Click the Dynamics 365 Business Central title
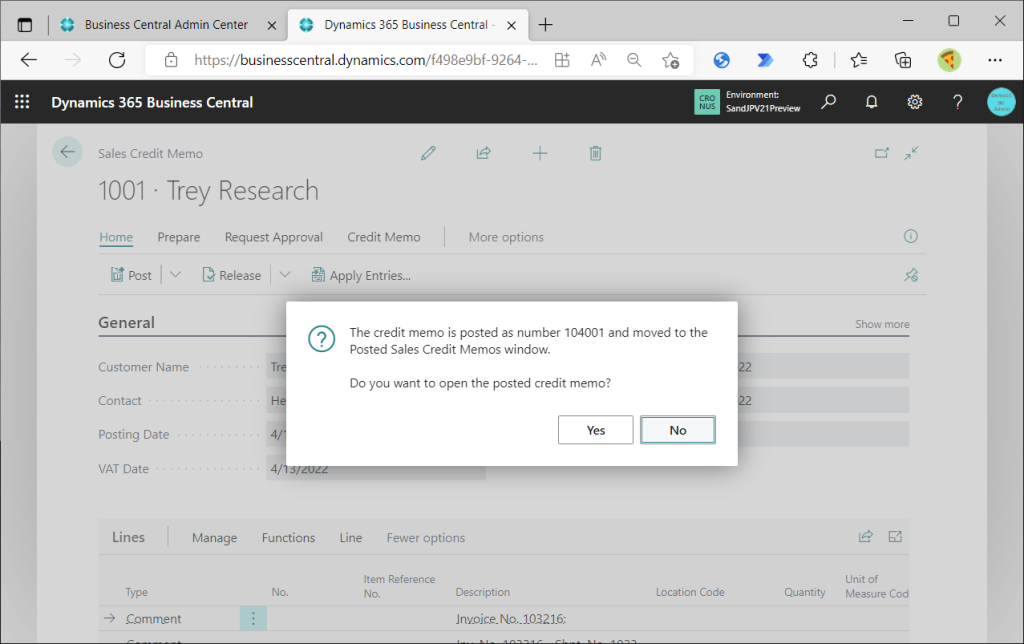The width and height of the screenshot is (1024, 644). click(x=152, y=103)
